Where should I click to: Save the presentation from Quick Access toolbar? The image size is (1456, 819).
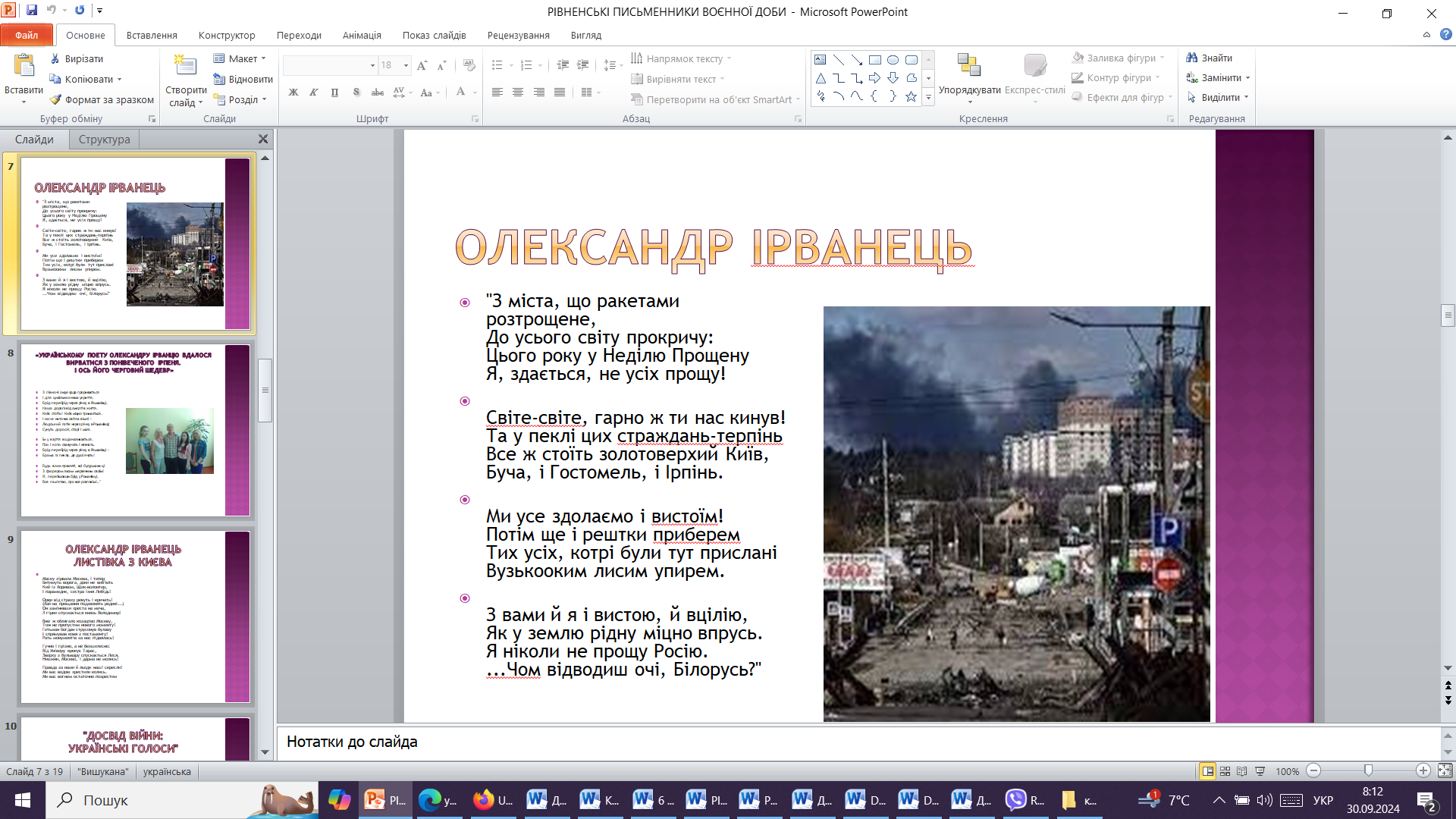pyautogui.click(x=32, y=11)
